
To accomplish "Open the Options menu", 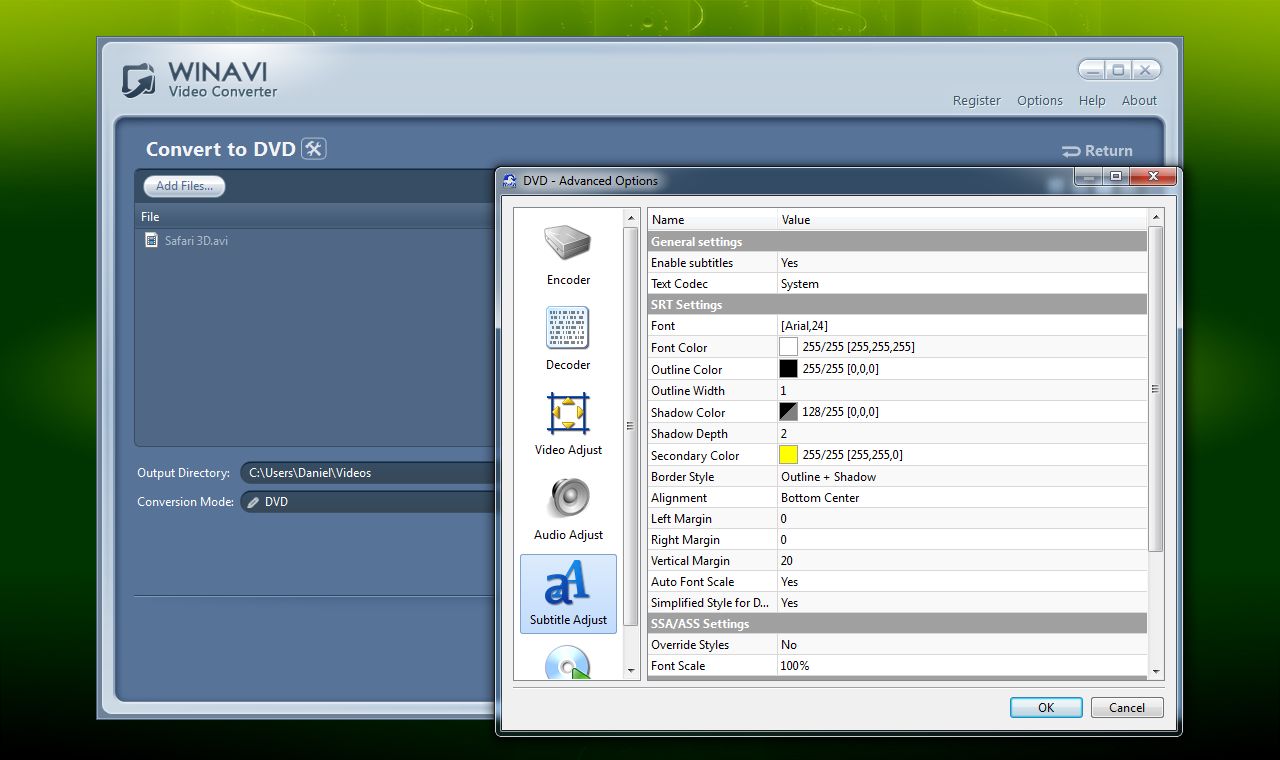I will point(1040,100).
